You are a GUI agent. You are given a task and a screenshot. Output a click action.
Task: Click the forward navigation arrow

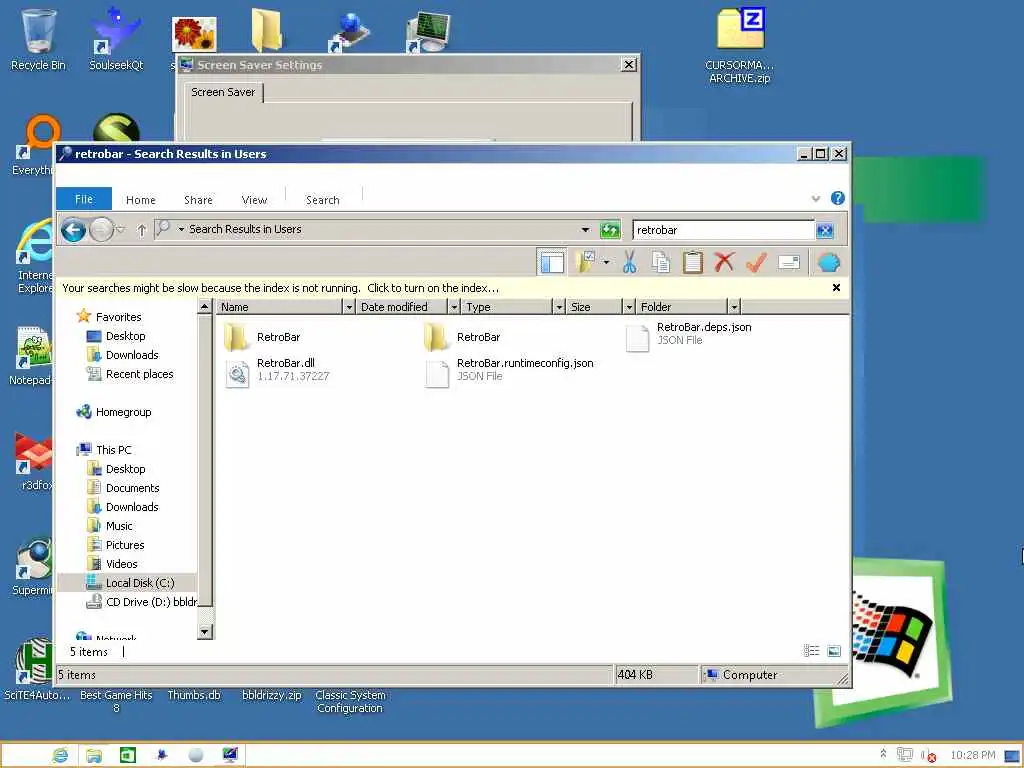101,230
